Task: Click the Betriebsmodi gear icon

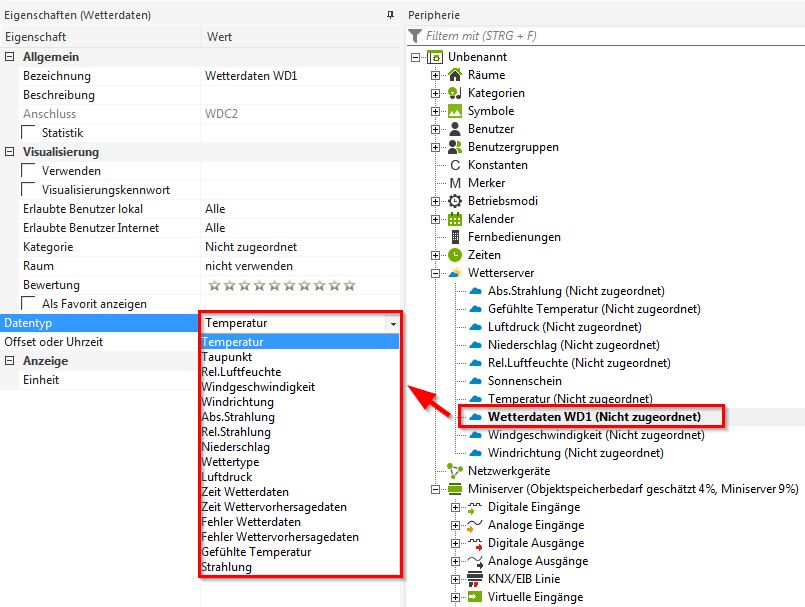Action: (455, 201)
